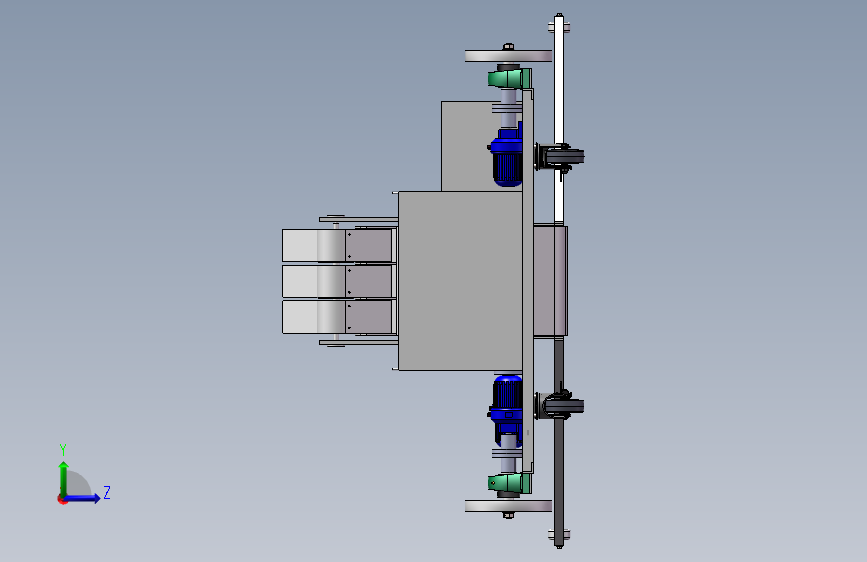
Task: Select the middle tray of the three stacked trays
Action: (x=338, y=282)
